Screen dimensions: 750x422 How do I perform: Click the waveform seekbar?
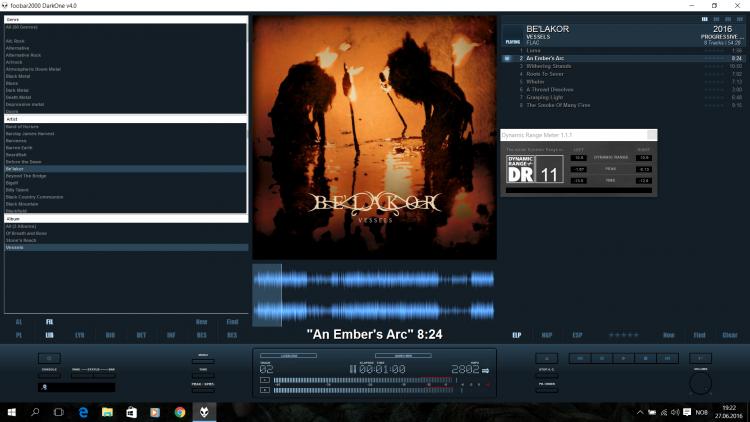click(x=374, y=295)
